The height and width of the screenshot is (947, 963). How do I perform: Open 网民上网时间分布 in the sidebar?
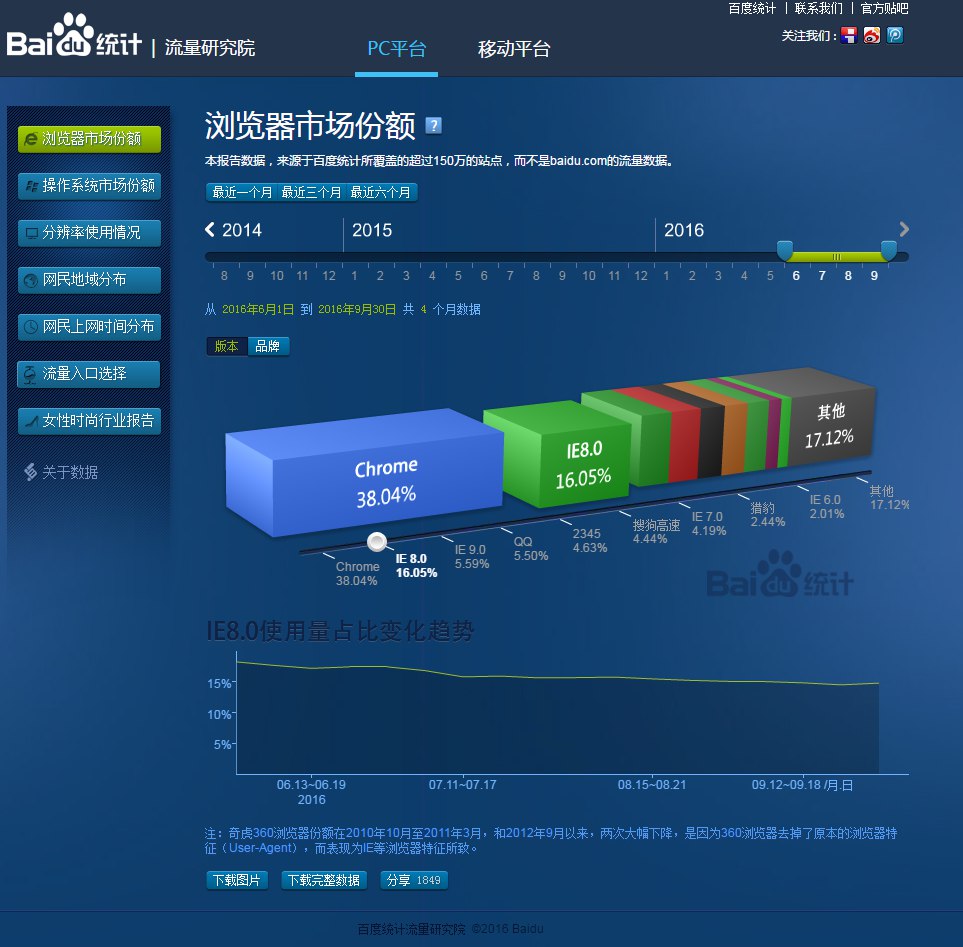click(x=90, y=327)
